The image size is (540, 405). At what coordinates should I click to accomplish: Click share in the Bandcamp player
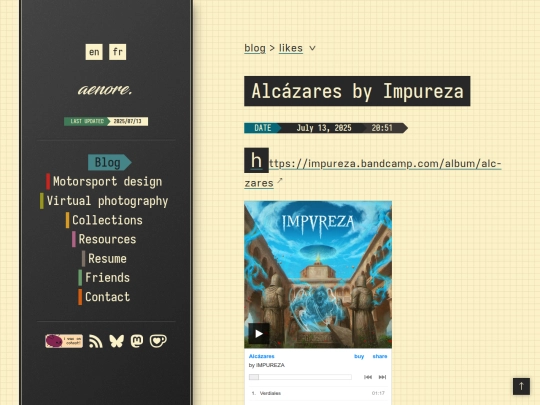[x=380, y=356]
